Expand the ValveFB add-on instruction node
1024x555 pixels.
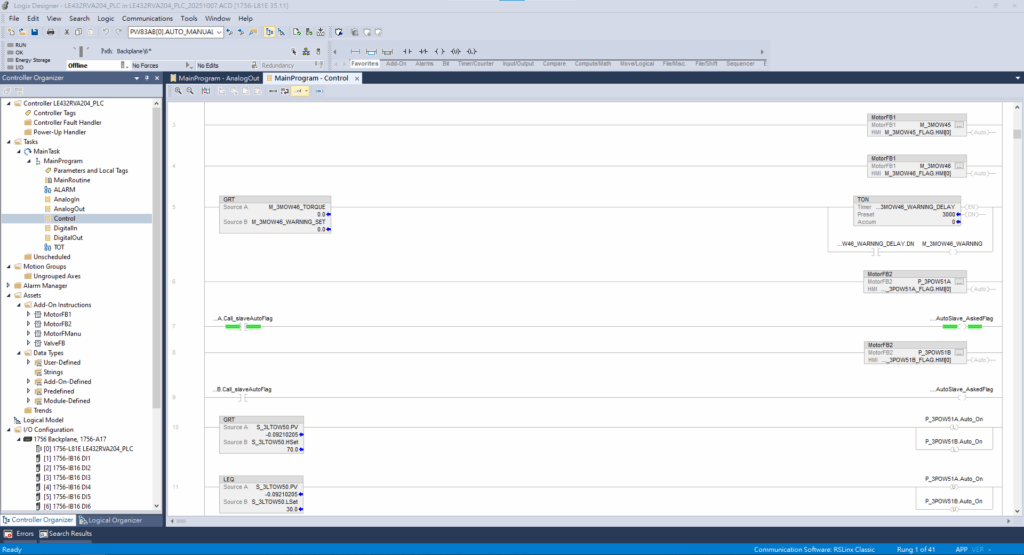pos(29,343)
